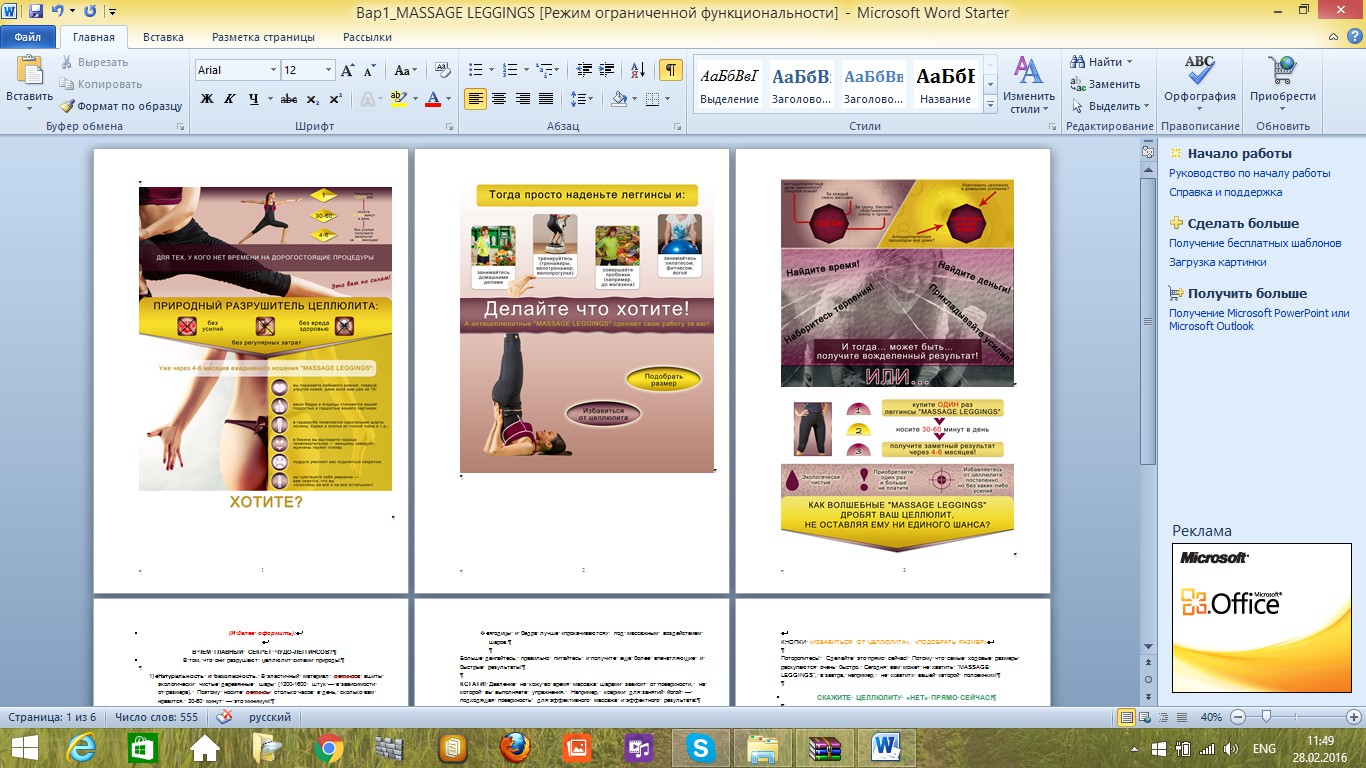1366x768 pixels.
Task: Switch to Print Layout view in status bar
Action: [1127, 718]
